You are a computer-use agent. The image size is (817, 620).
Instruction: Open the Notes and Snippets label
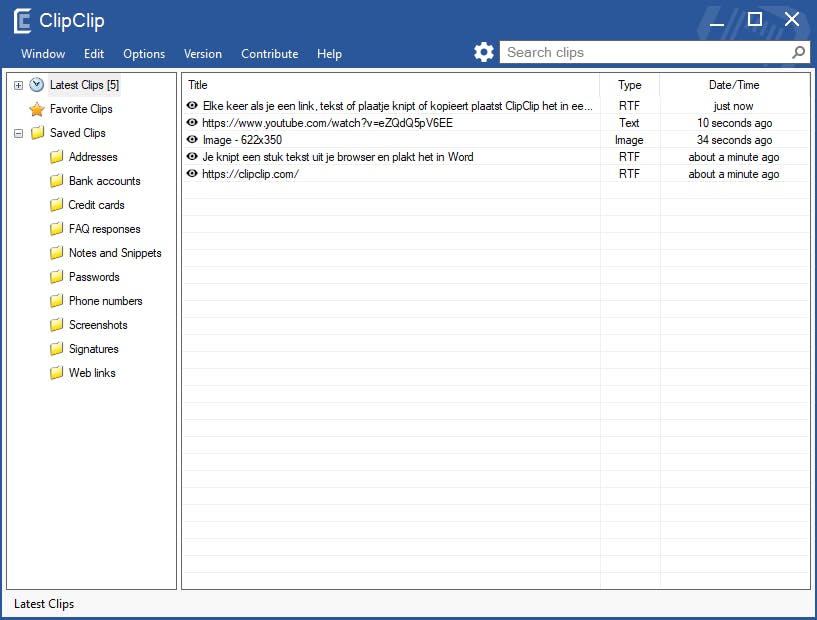[x=115, y=253]
